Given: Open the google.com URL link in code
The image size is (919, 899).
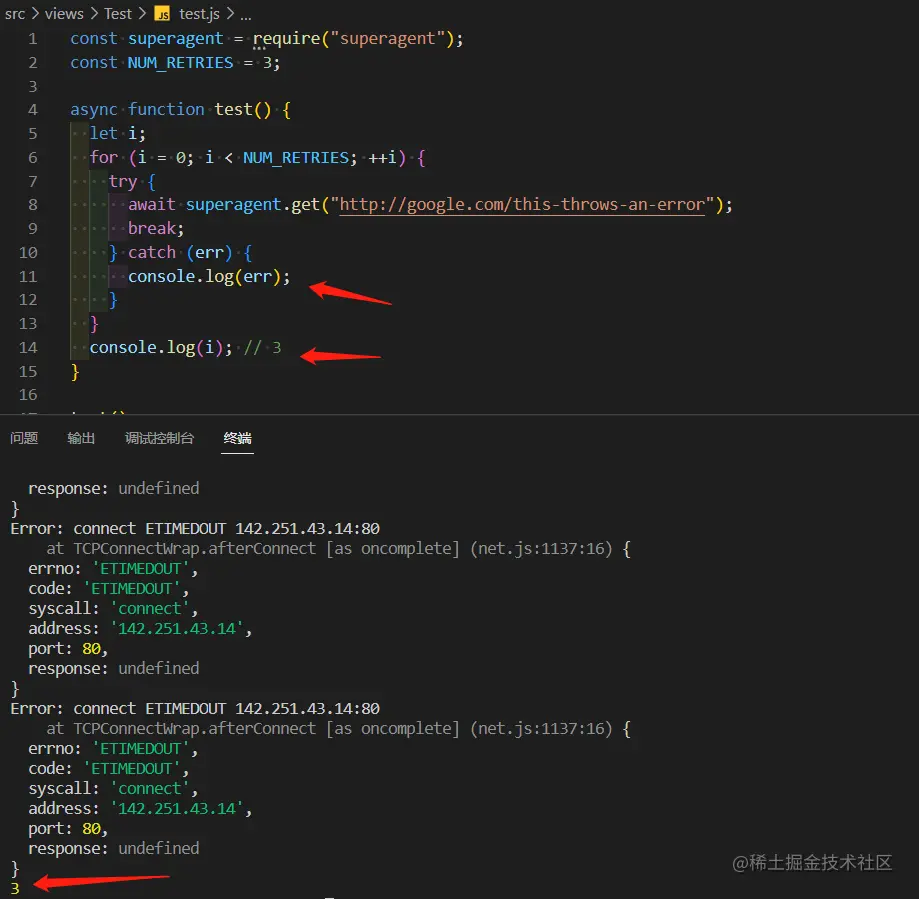Looking at the screenshot, I should (x=522, y=205).
